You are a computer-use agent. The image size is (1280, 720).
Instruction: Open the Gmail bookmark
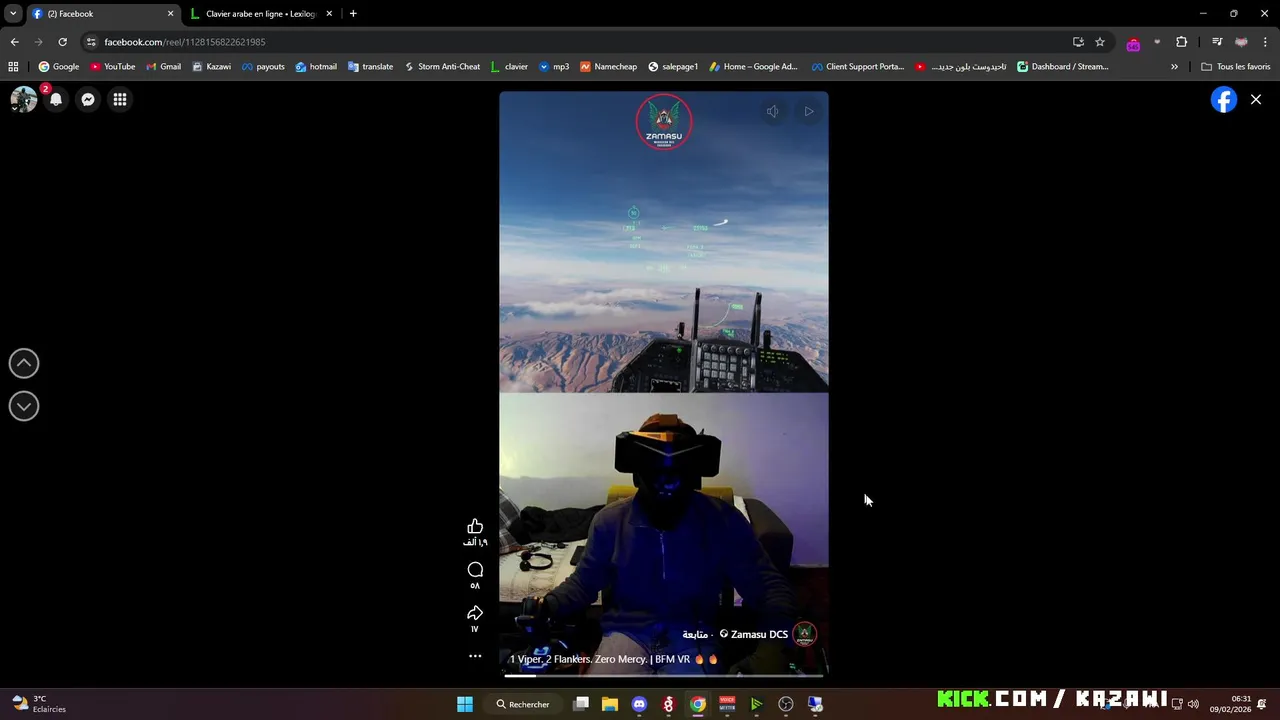[x=163, y=67]
